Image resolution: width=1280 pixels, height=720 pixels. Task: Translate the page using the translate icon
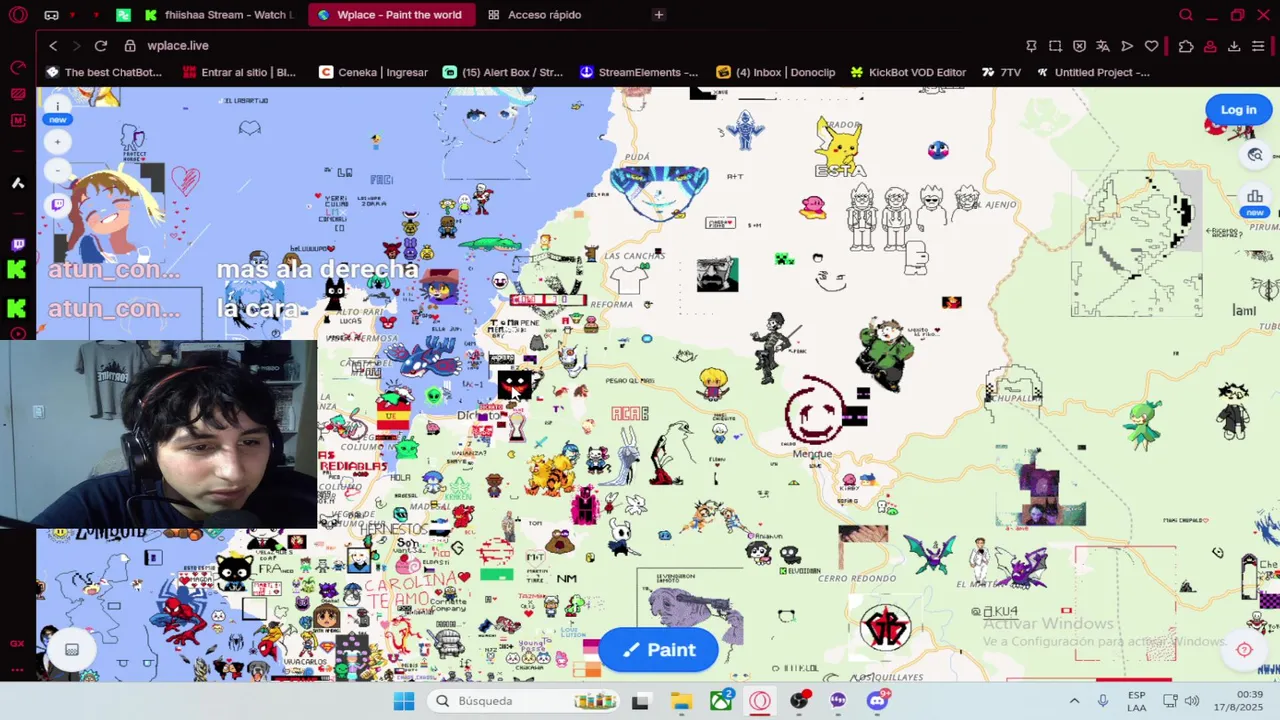1103,46
